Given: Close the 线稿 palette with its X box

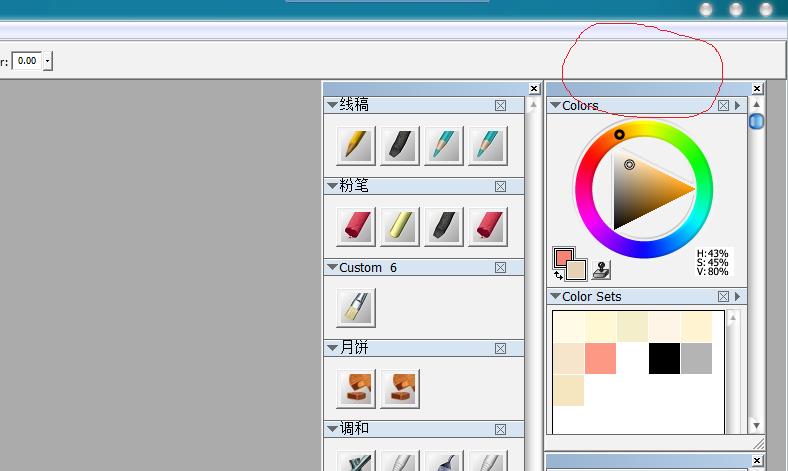Looking at the screenshot, I should pos(500,105).
